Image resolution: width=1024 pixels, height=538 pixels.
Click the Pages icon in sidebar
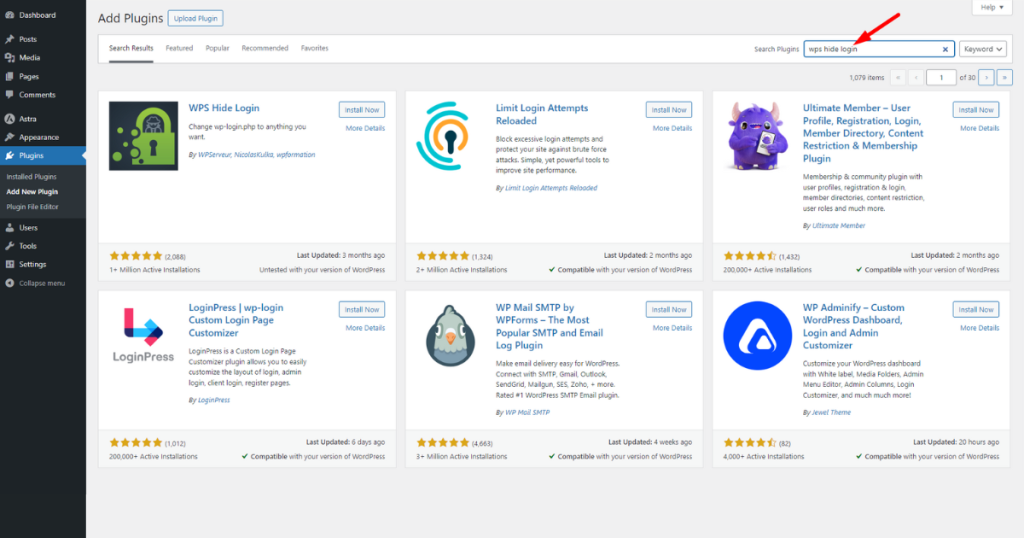(x=9, y=76)
